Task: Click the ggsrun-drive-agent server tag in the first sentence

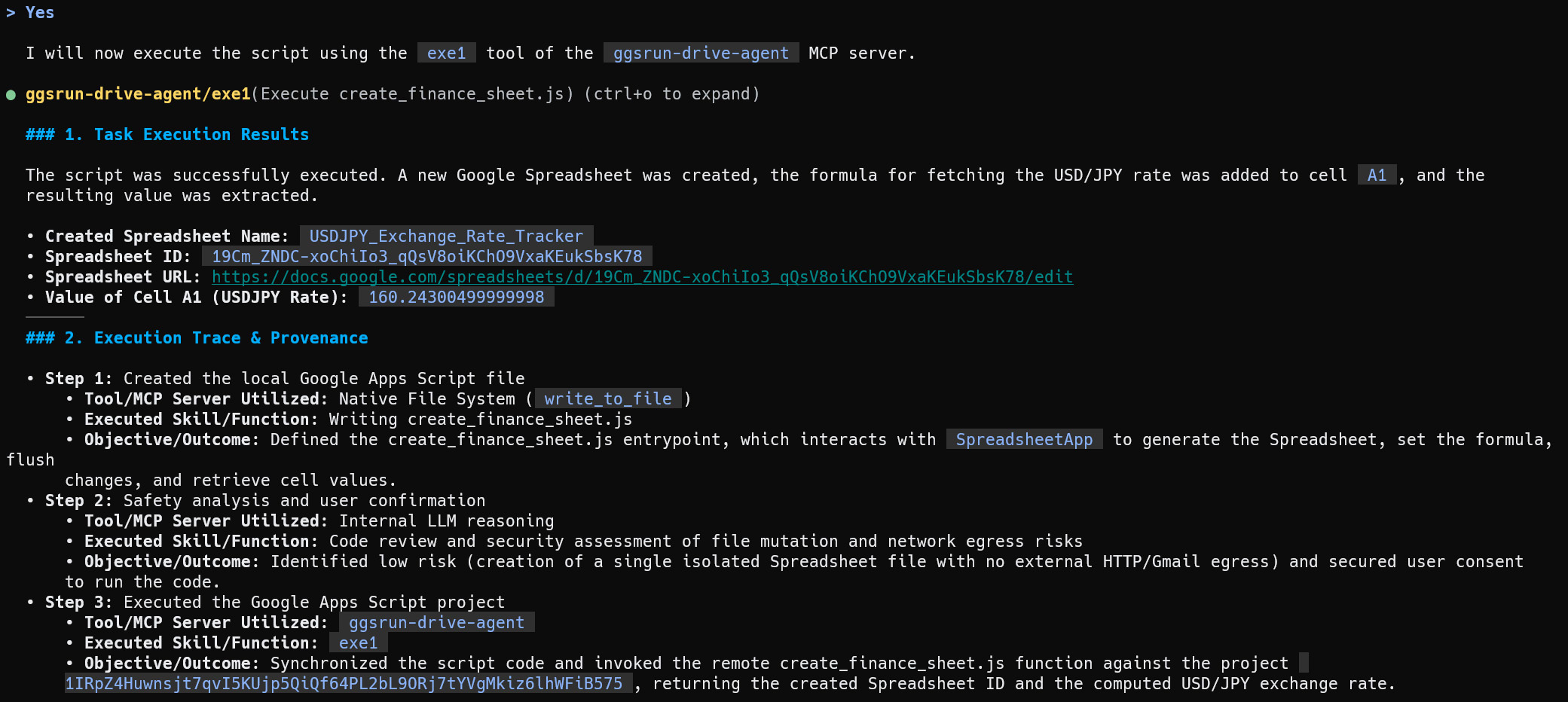Action: (701, 53)
